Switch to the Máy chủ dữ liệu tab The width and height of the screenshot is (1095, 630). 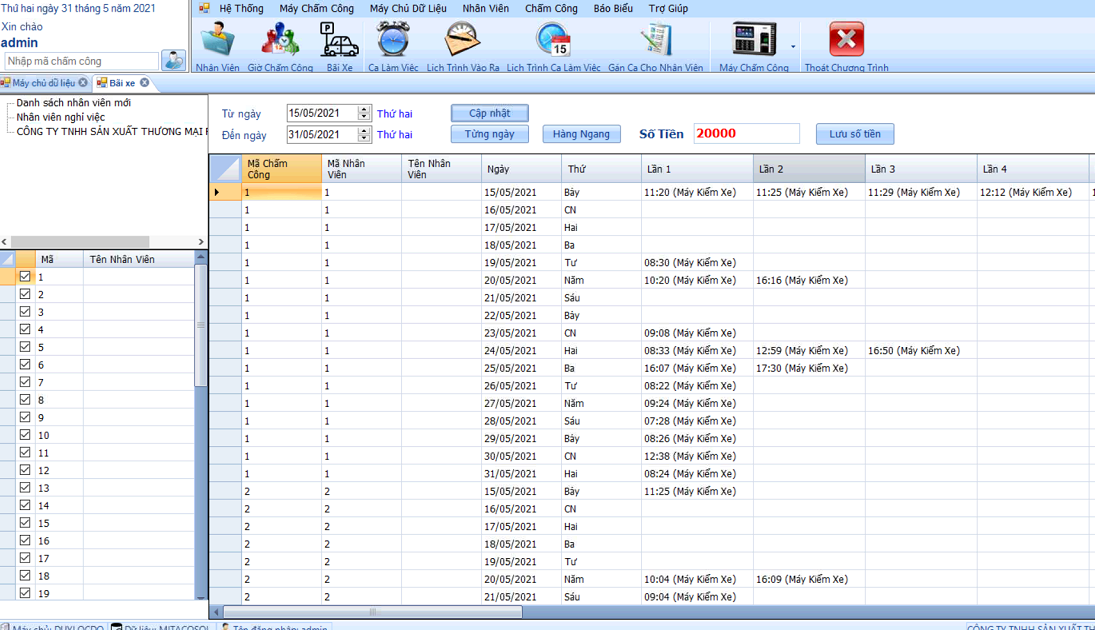click(x=43, y=83)
